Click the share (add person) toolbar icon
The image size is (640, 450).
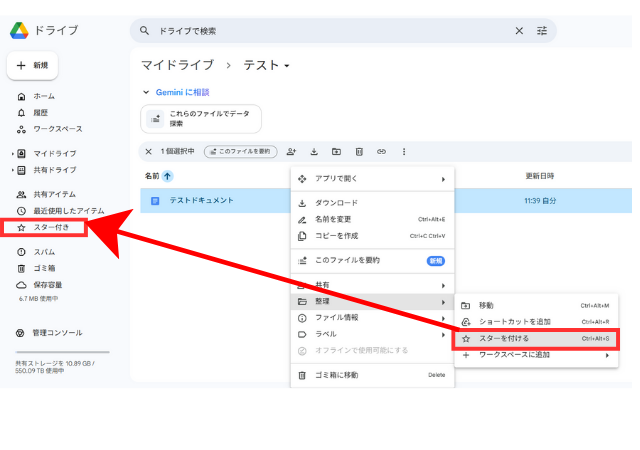pos(291,152)
